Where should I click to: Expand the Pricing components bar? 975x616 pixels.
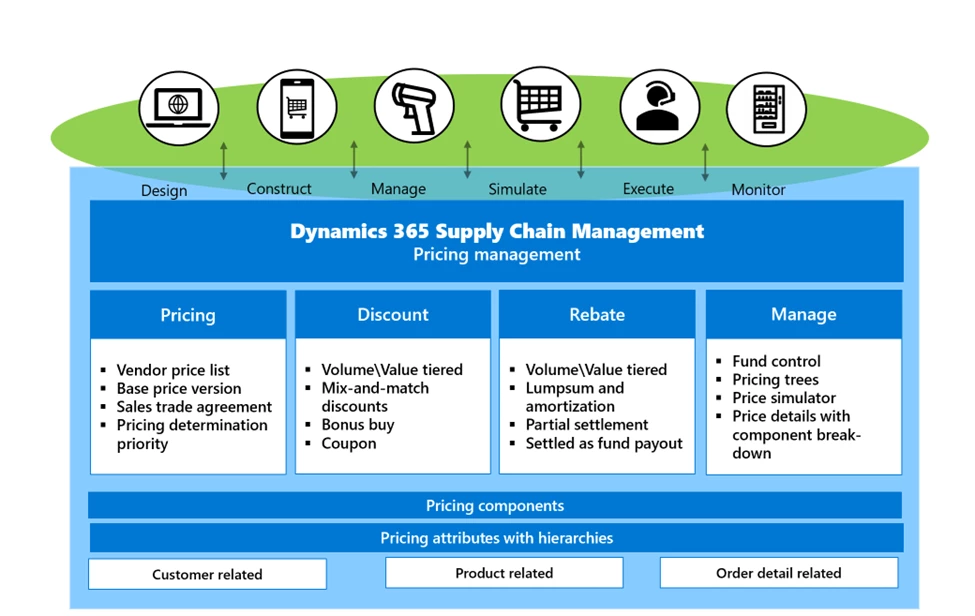(x=496, y=505)
